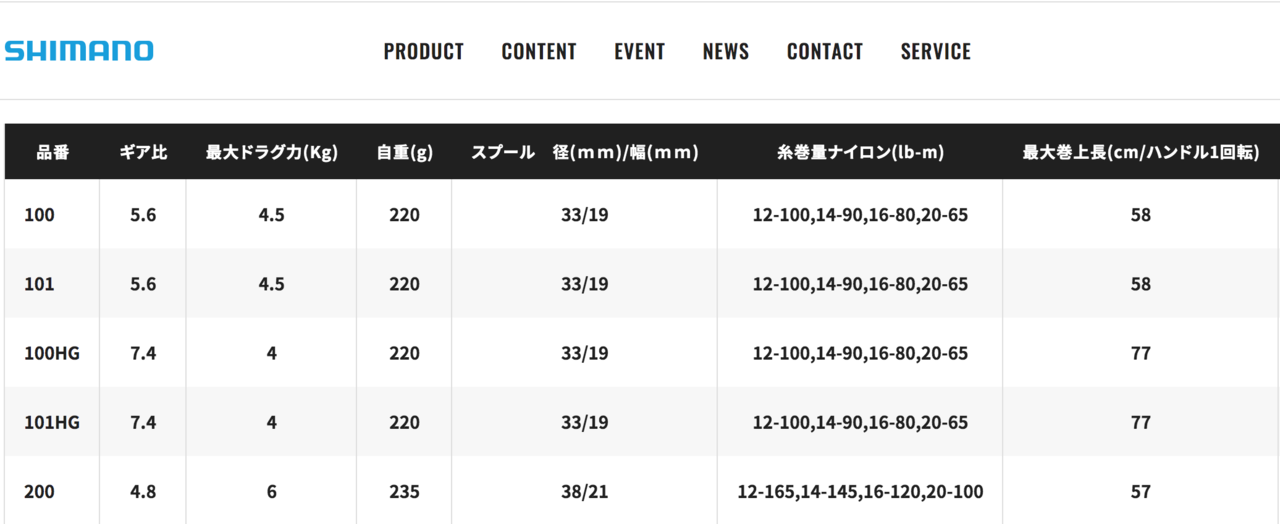The image size is (1280, 524).
Task: Open the NEWS section
Action: (726, 51)
